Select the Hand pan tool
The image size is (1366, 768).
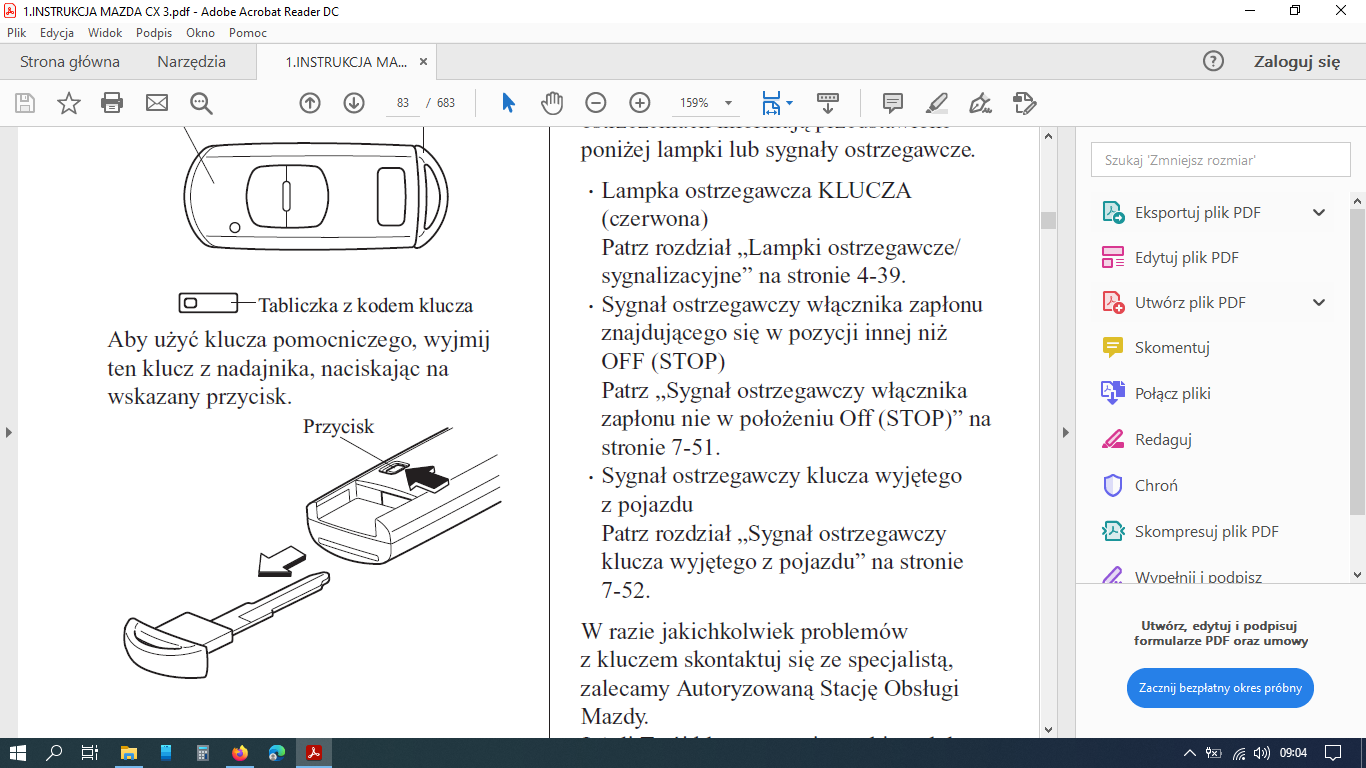[x=552, y=103]
